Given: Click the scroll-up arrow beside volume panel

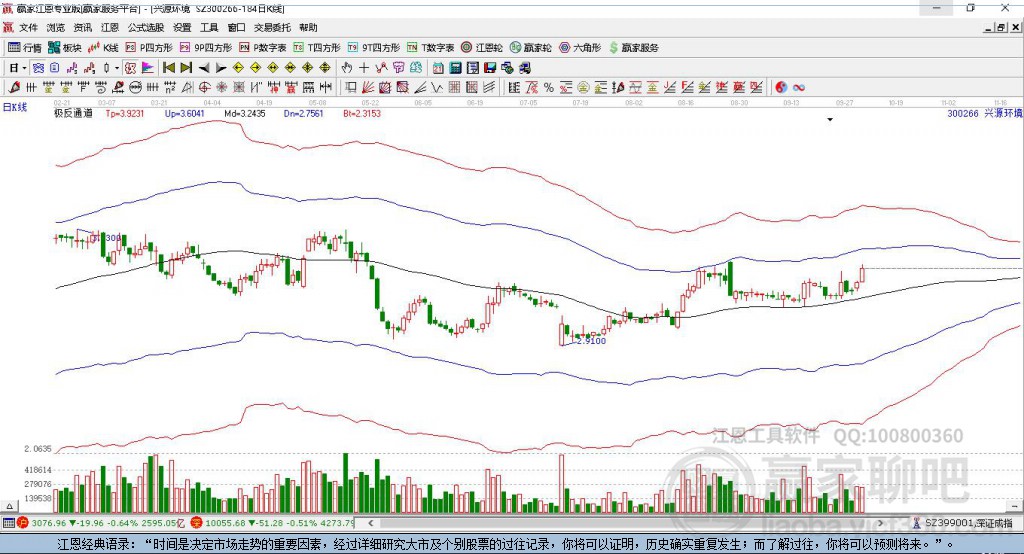Looking at the screenshot, I should 9,506.
